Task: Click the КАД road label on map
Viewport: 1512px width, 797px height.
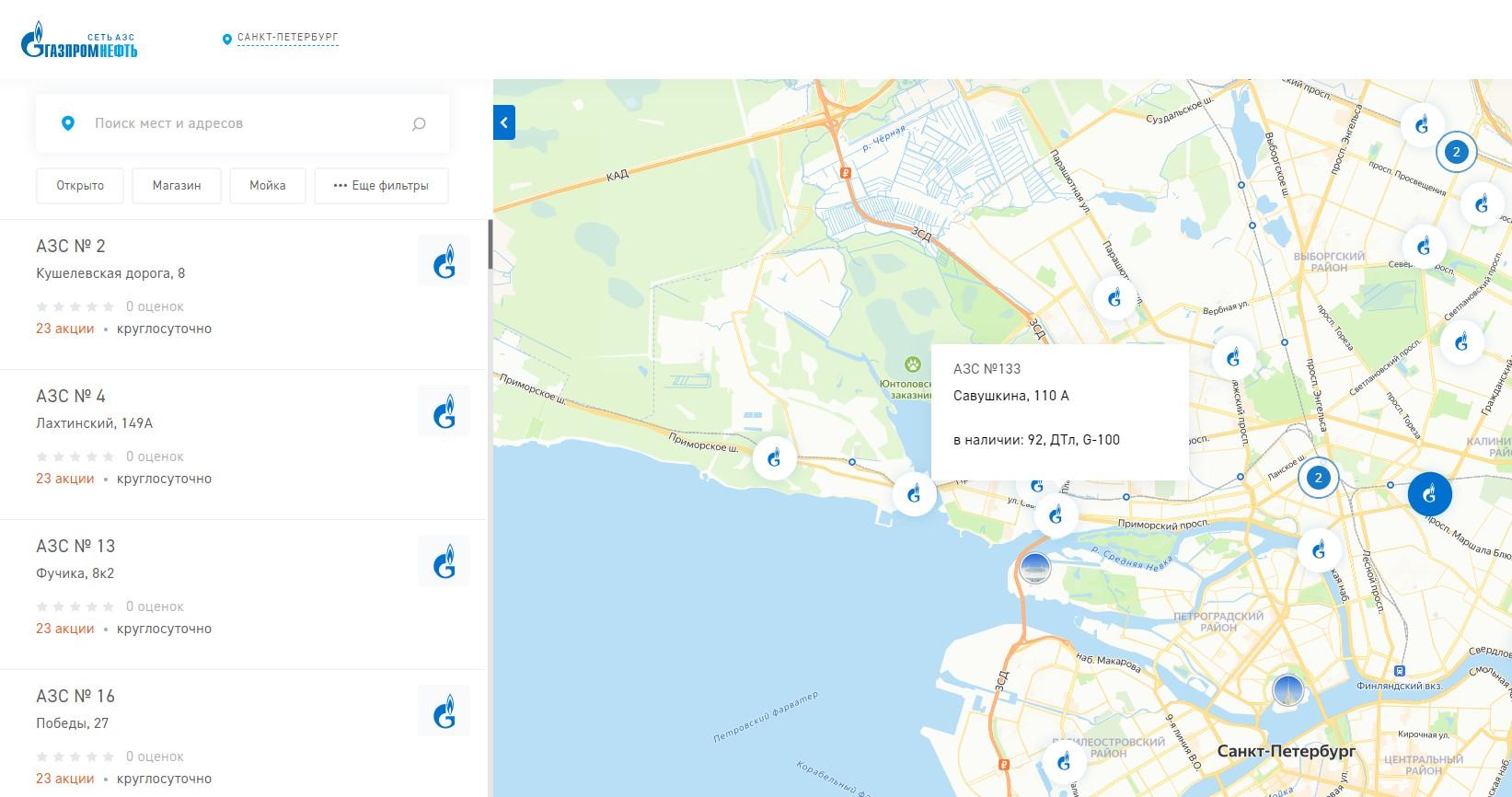Action: pos(617,173)
